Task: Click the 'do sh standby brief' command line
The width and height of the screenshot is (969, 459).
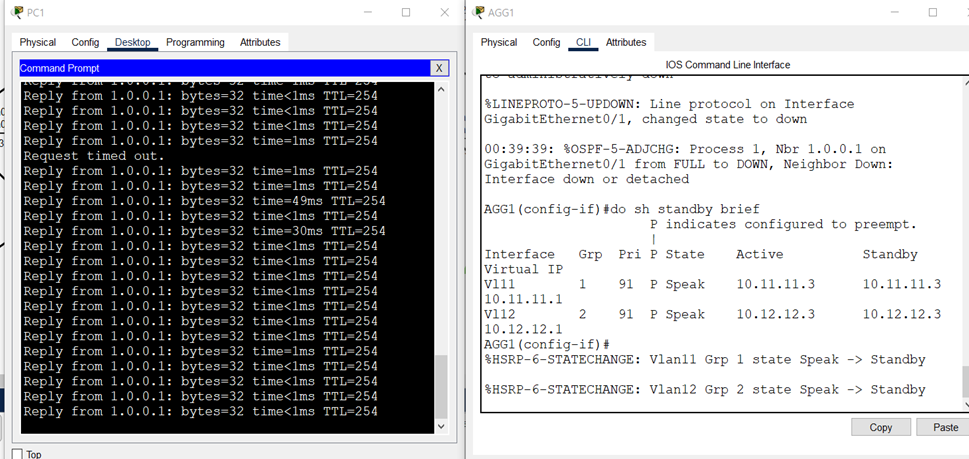Action: point(622,209)
